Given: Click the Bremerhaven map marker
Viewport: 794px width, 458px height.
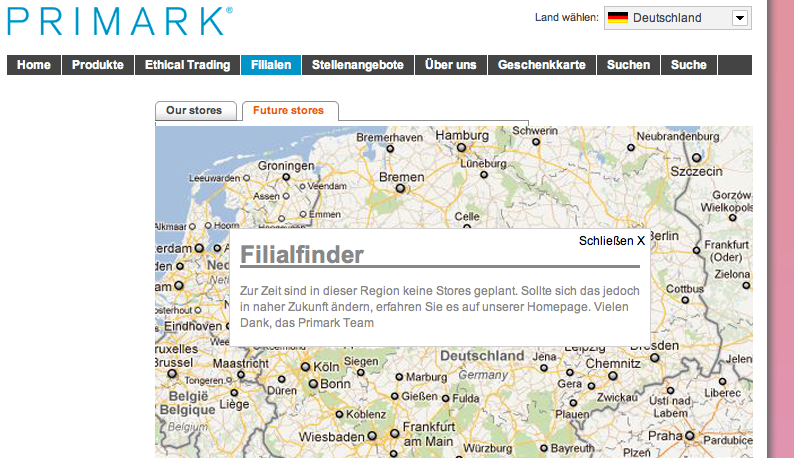Looking at the screenshot, I should coord(390,148).
